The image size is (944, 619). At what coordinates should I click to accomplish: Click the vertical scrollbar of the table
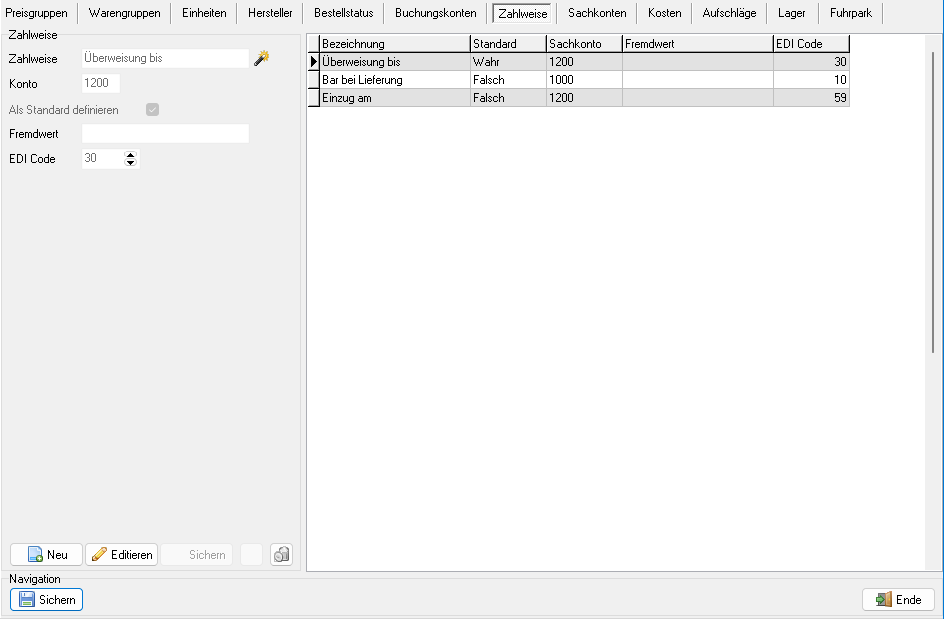[x=934, y=200]
